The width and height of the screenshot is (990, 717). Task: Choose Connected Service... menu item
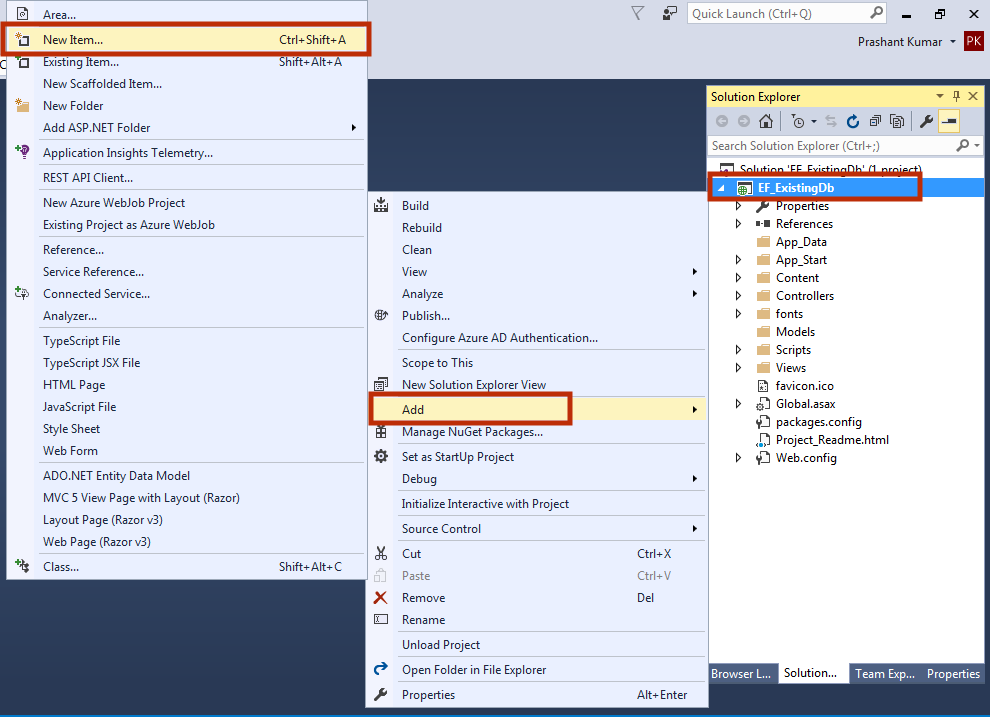point(187,294)
